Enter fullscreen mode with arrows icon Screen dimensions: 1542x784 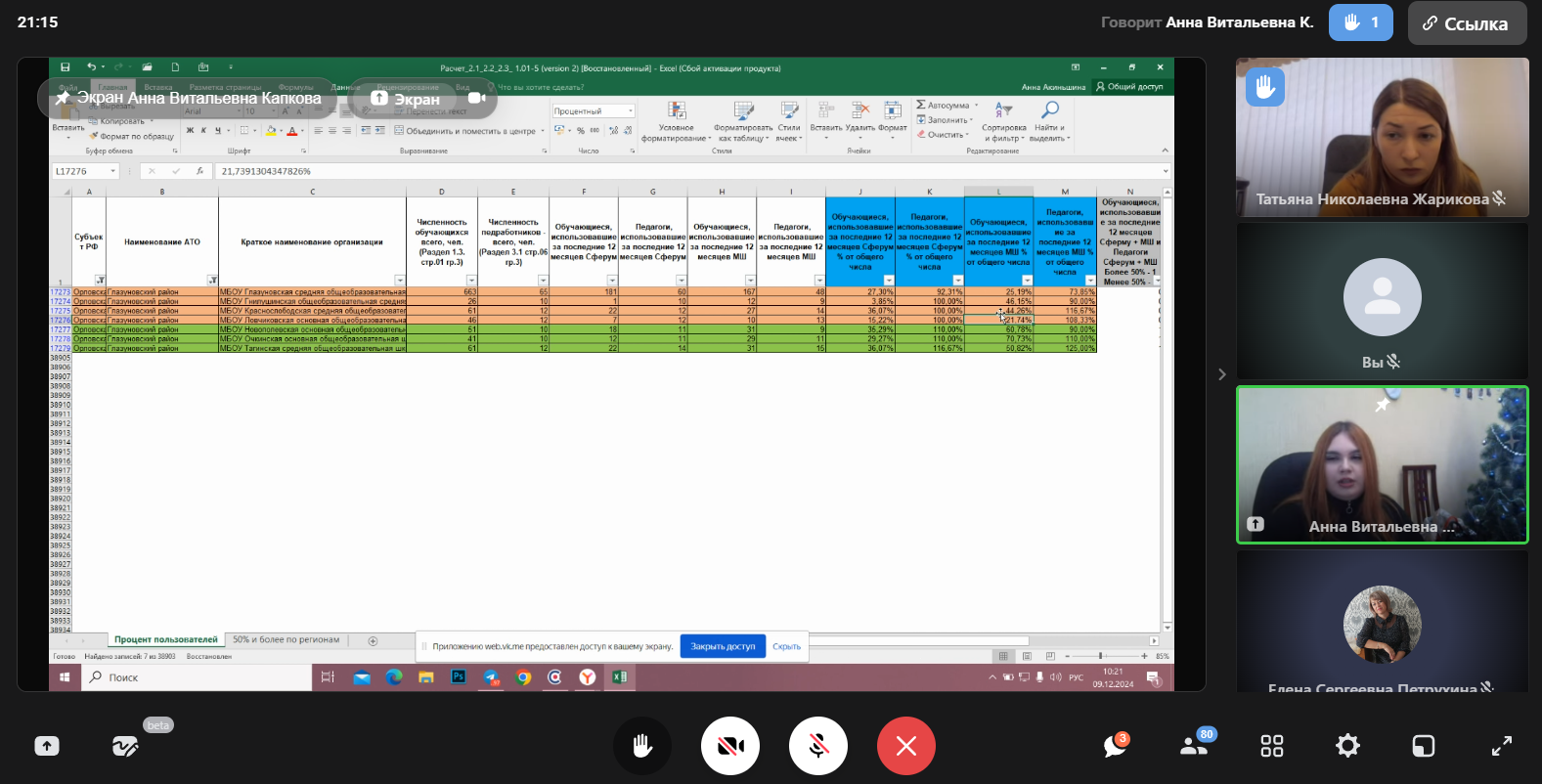tap(1501, 746)
